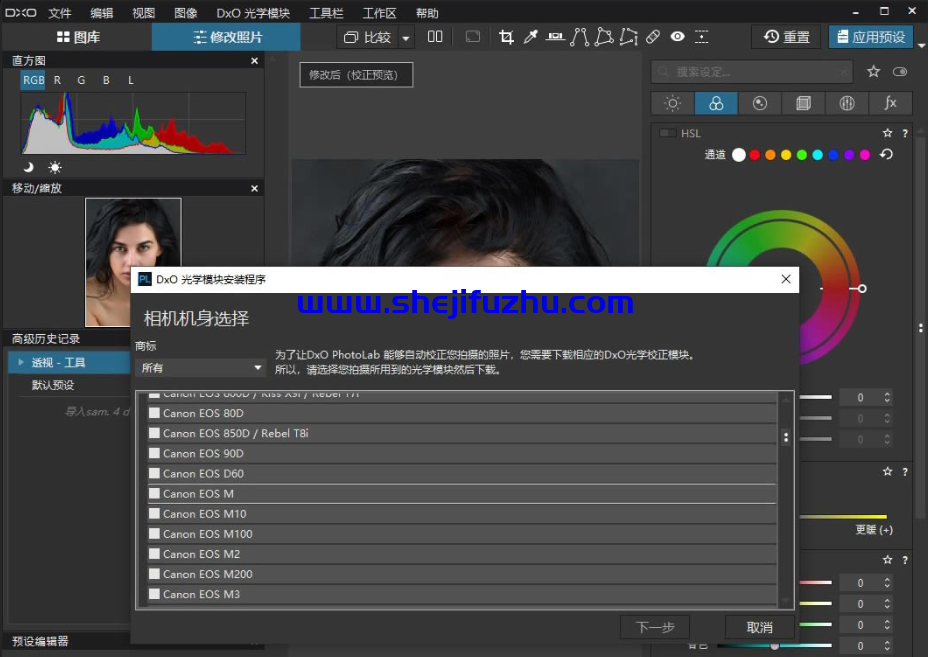The width and height of the screenshot is (928, 657).
Task: Toggle the HSL correction switch
Action: (x=668, y=133)
